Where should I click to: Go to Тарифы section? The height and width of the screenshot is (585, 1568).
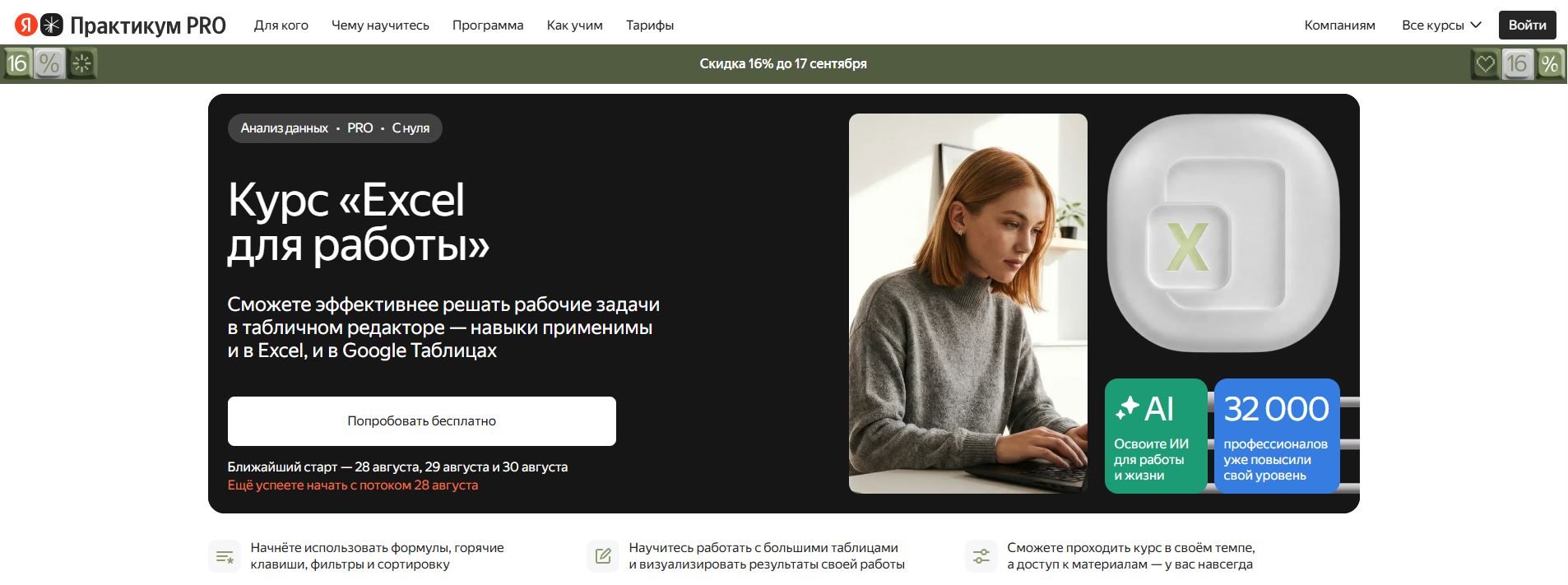650,26
